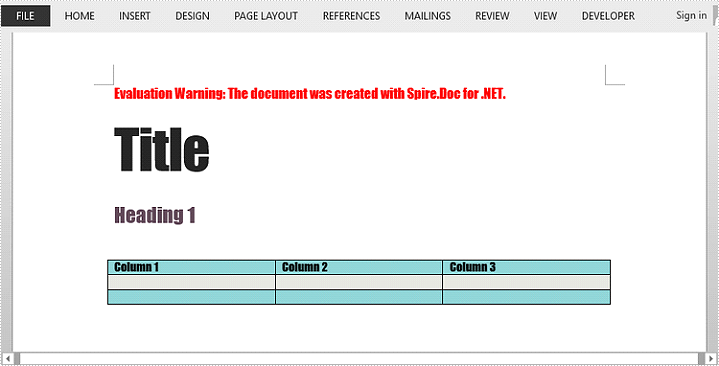Click the bottom teal cell under Column 1
The width and height of the screenshot is (719, 366).
tap(191, 297)
